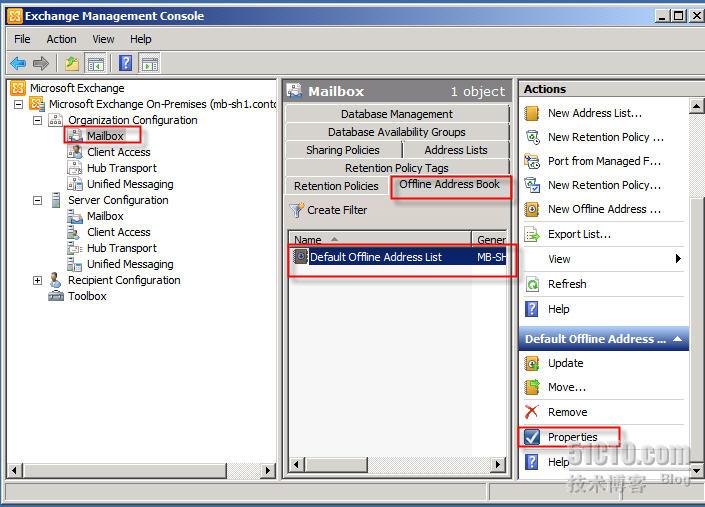The image size is (705, 507).
Task: Collapse the Microsoft Exchange On-Premises node
Action: [18, 104]
